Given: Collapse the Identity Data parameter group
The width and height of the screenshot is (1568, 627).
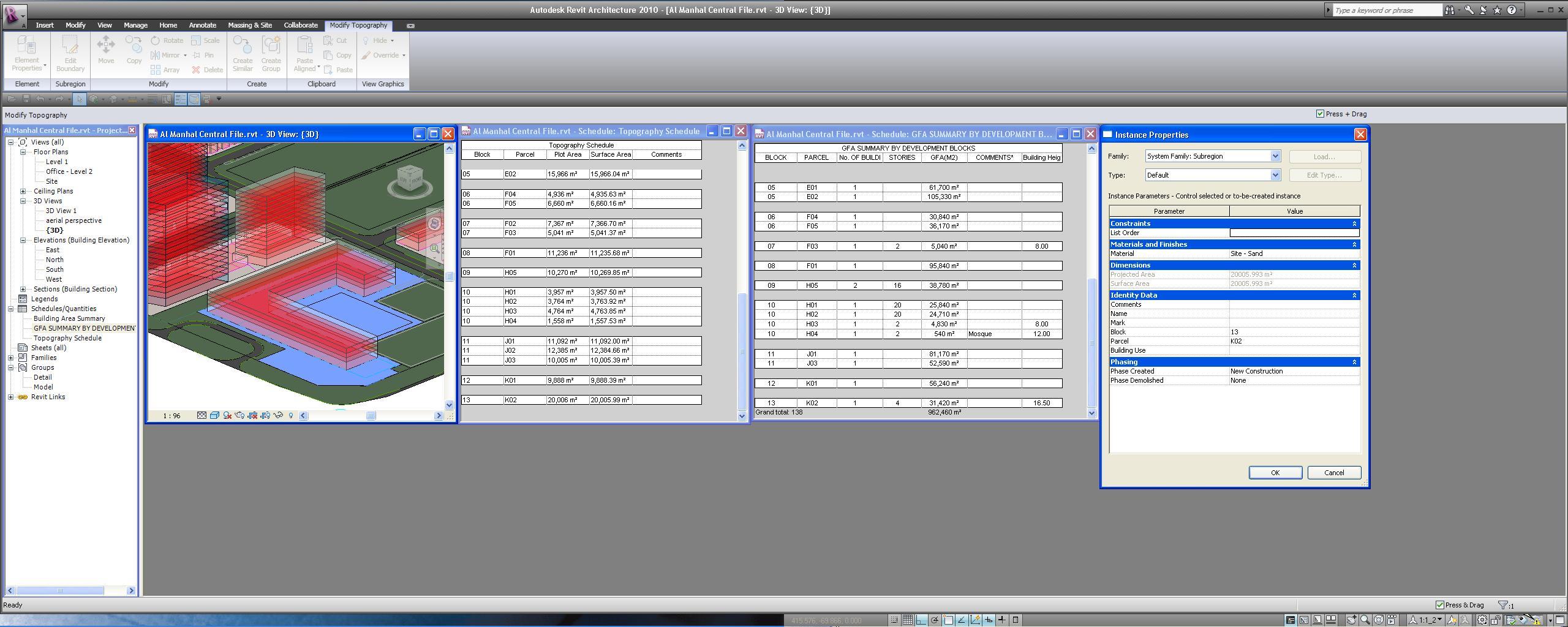Looking at the screenshot, I should tap(1354, 295).
